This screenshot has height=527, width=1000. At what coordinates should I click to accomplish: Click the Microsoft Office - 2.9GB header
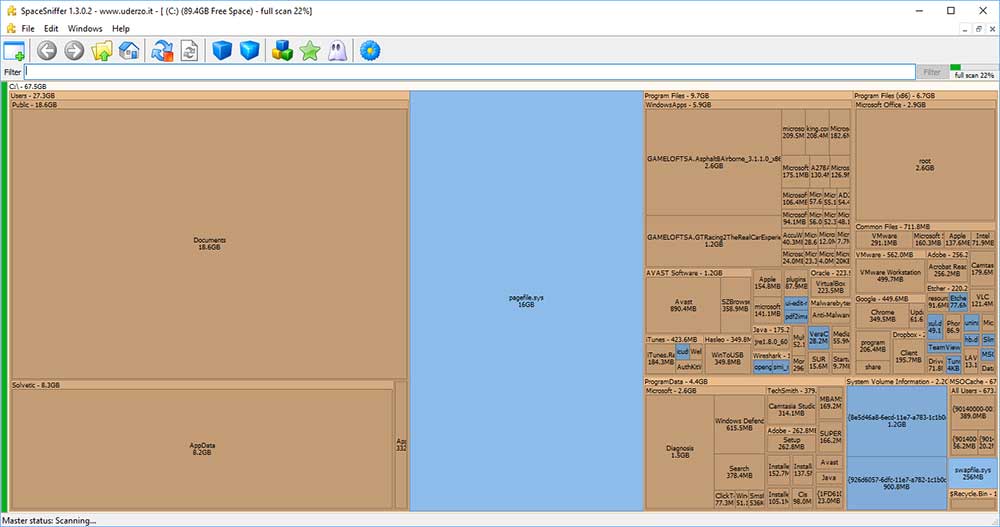click(925, 105)
